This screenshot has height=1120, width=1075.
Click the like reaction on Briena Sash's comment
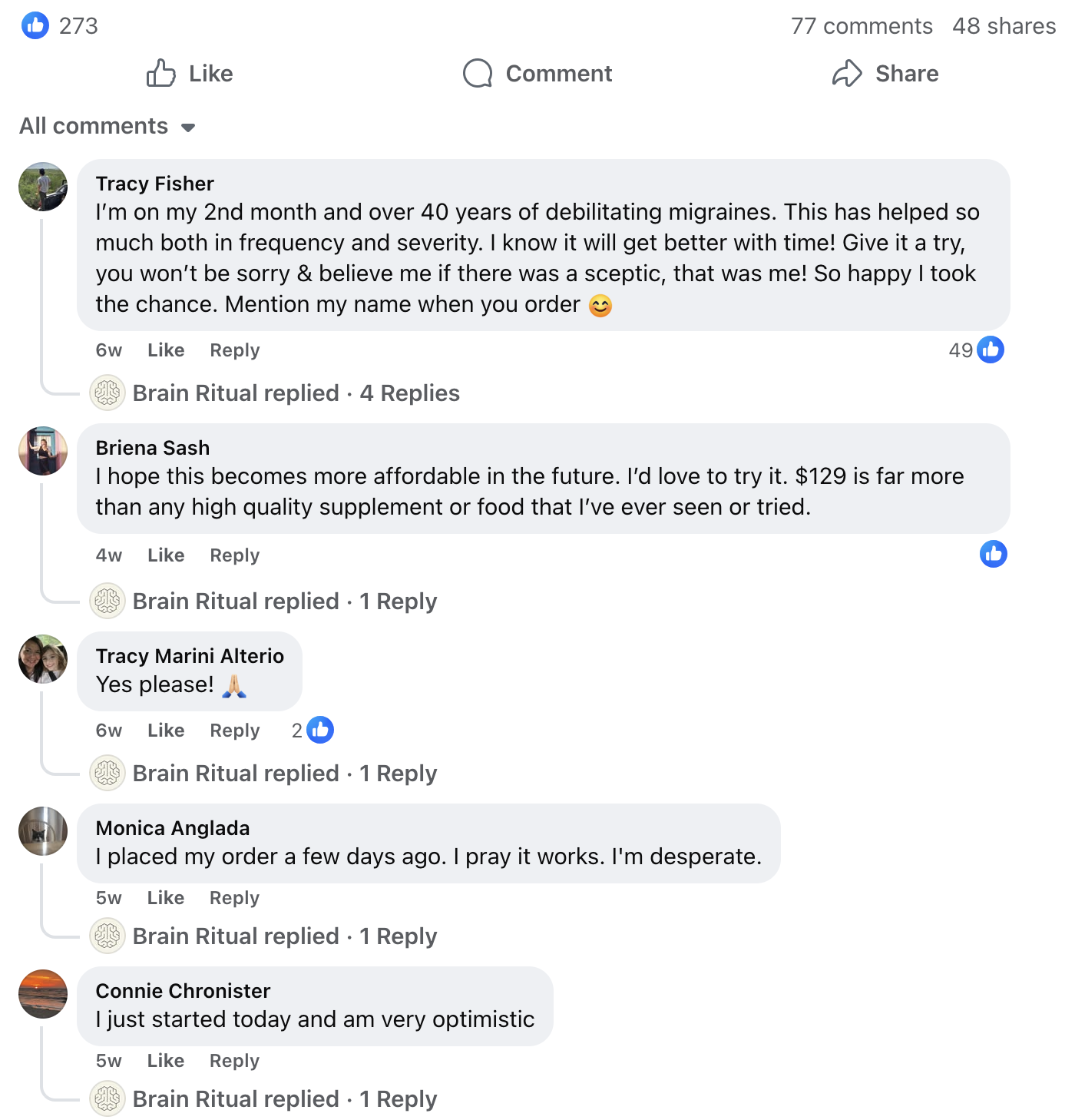[993, 554]
